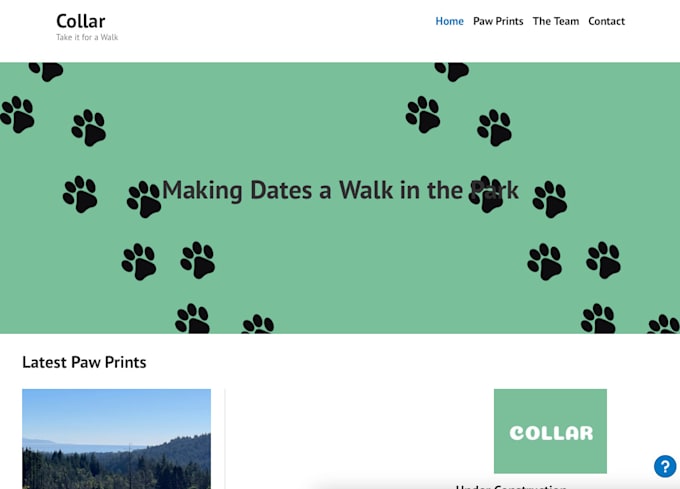Click the paw print left of Making
Viewport: 680px width, 489px height.
pyautogui.click(x=144, y=199)
